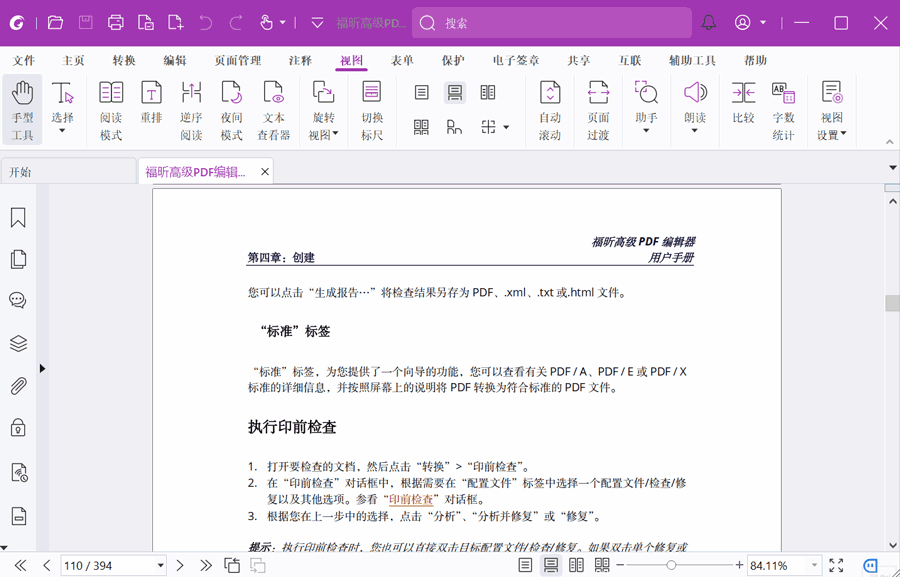
Task: Start Auto Scroll (自动滚动)
Action: coord(550,110)
